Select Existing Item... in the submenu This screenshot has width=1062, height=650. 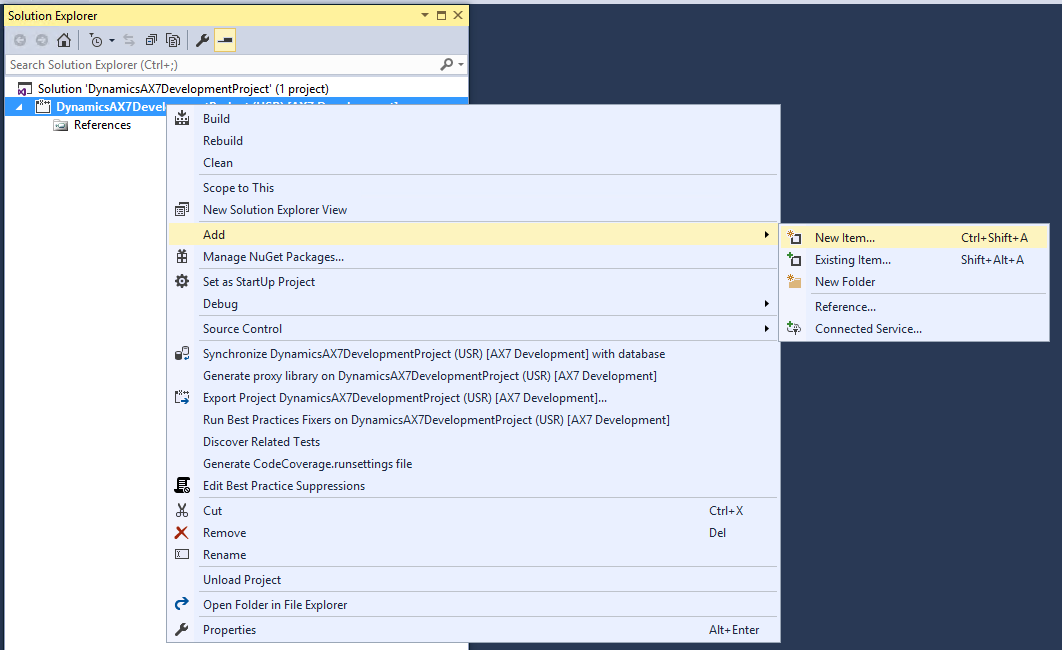(x=852, y=260)
